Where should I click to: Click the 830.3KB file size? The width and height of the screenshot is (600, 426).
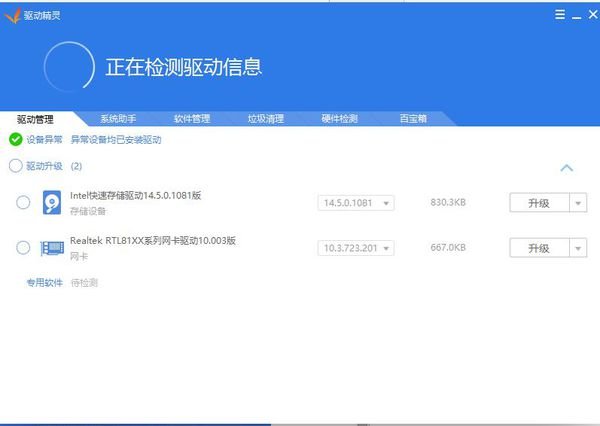point(448,202)
